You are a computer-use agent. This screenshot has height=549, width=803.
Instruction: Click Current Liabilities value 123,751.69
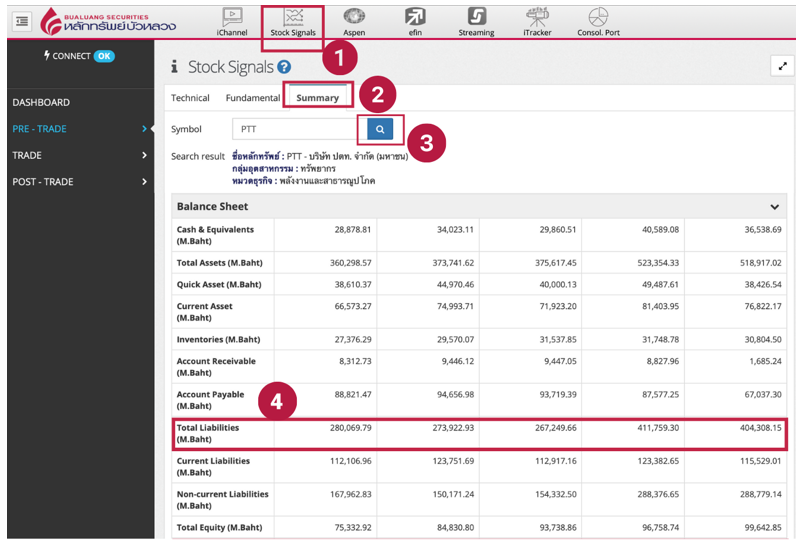pos(453,461)
